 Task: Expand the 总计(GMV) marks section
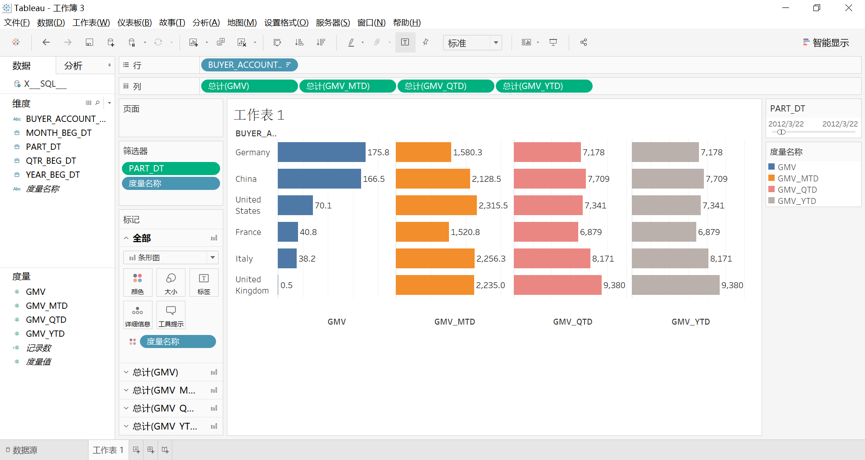click(x=126, y=372)
